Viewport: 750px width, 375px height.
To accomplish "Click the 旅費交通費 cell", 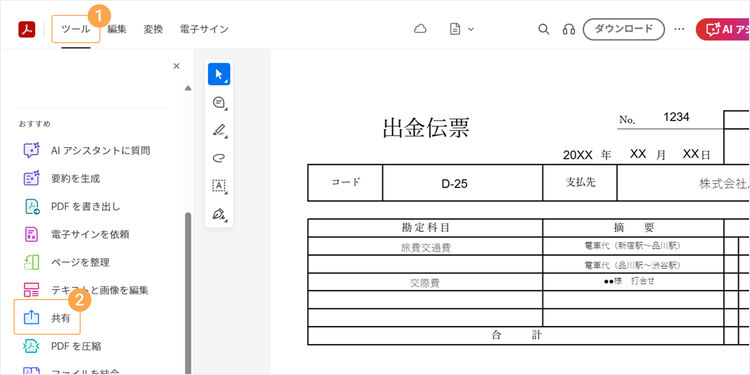I will point(425,247).
